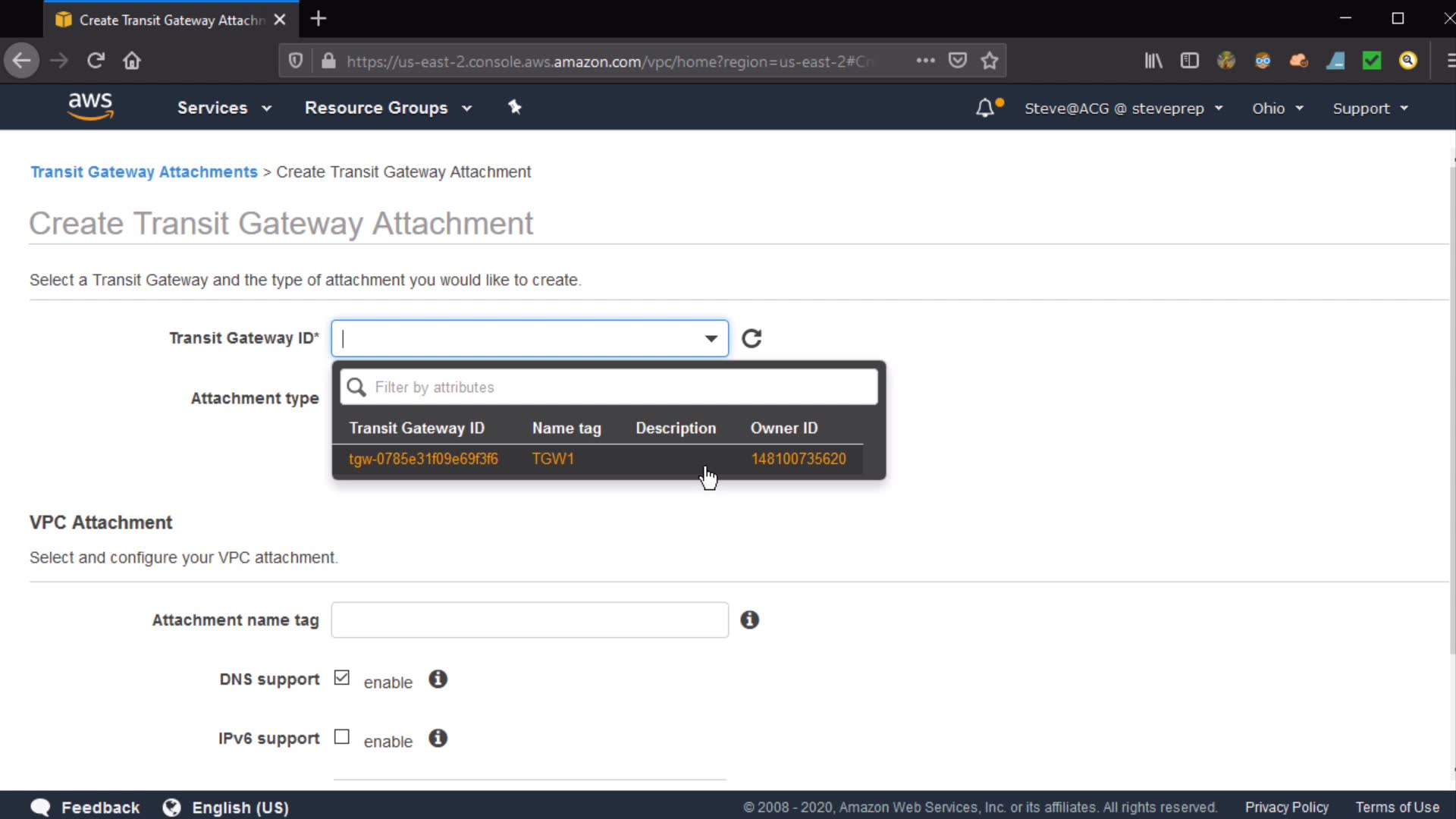Click the DNS support info icon
Screen dimensions: 1456x819
(438, 679)
